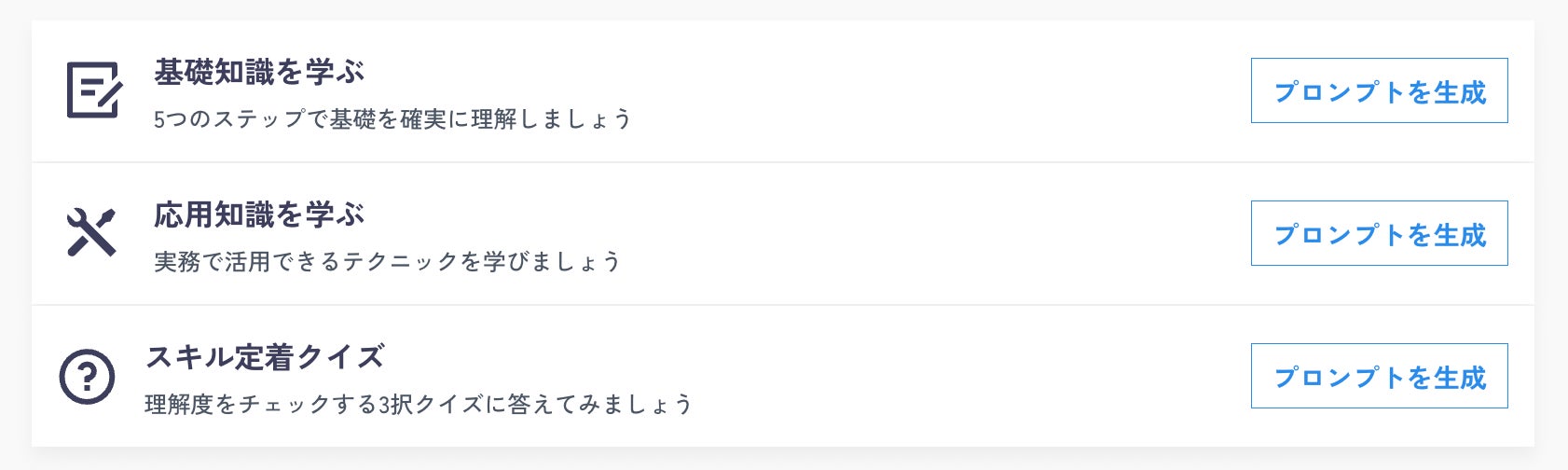Click the note-and-pencil icon beside 基礎知識を学ぶ

[93, 90]
